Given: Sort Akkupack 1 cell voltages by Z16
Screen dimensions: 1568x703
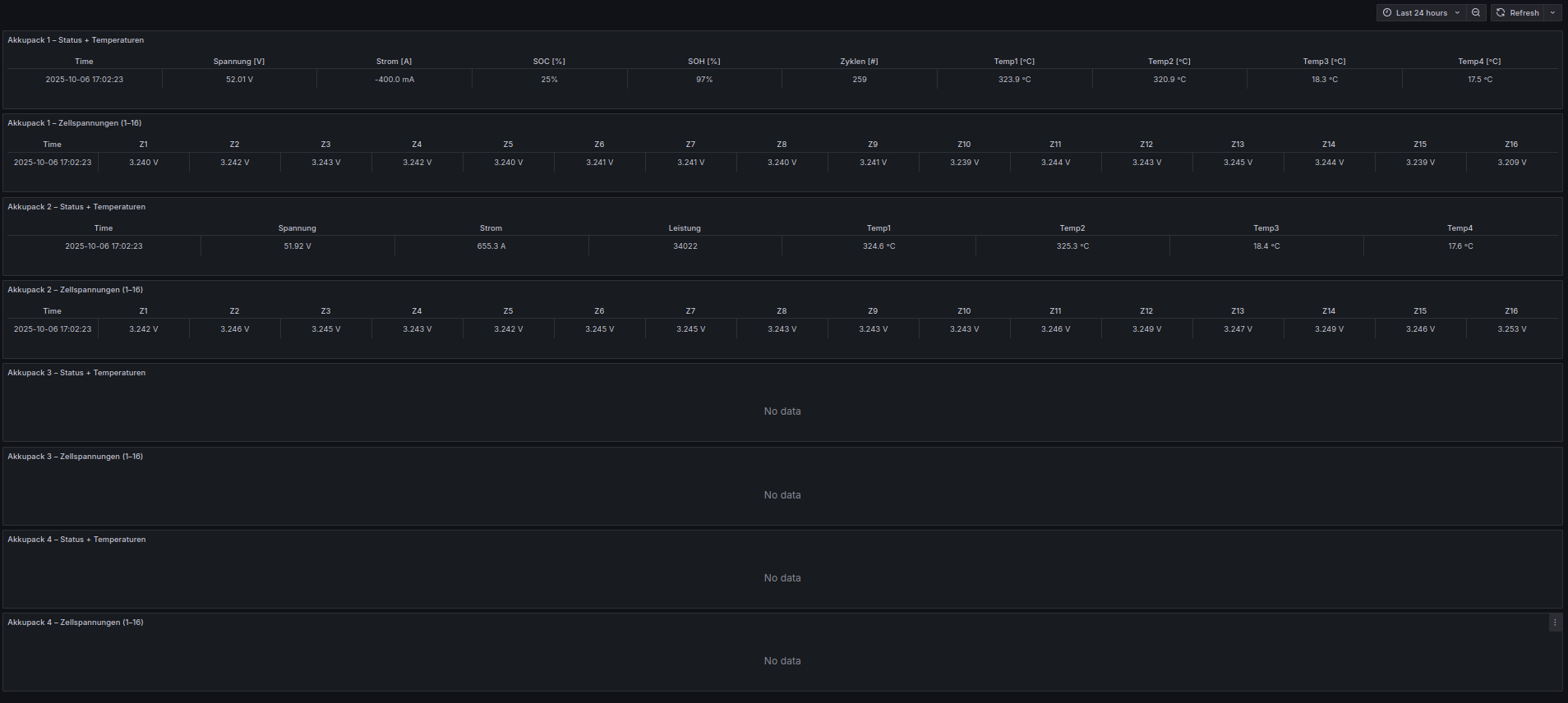Looking at the screenshot, I should [x=1511, y=145].
